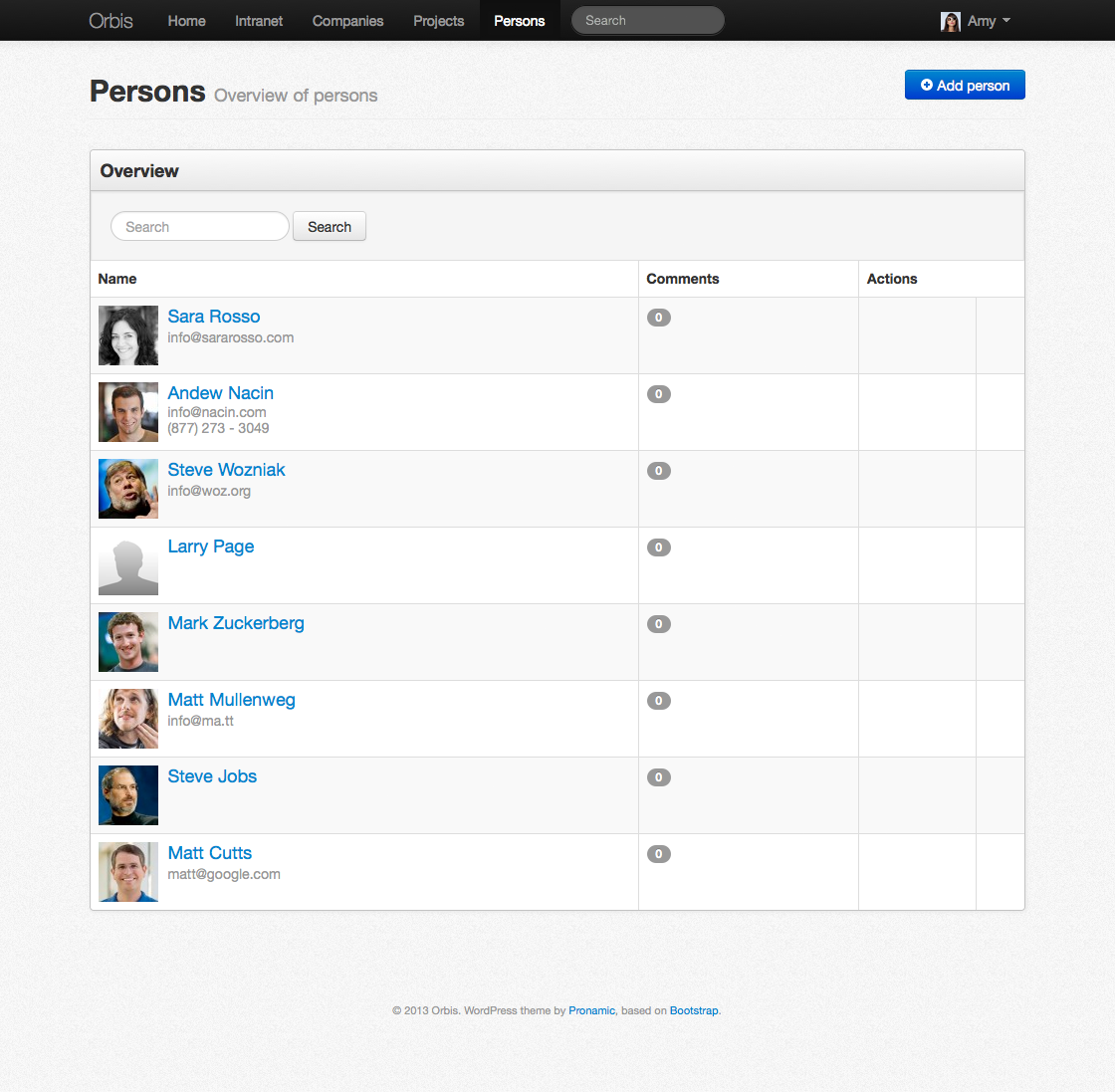
Task: Select the Persons nav tab
Action: click(x=520, y=21)
